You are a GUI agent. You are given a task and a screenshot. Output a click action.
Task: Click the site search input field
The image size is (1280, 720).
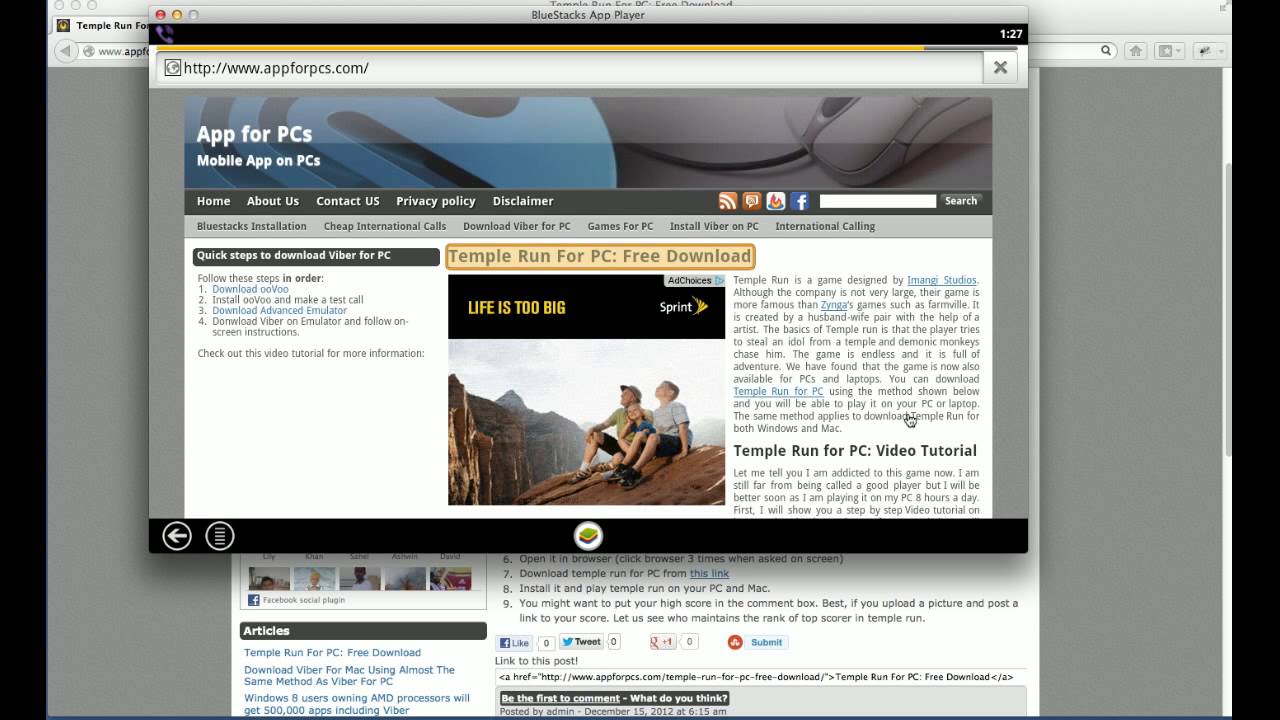point(877,201)
